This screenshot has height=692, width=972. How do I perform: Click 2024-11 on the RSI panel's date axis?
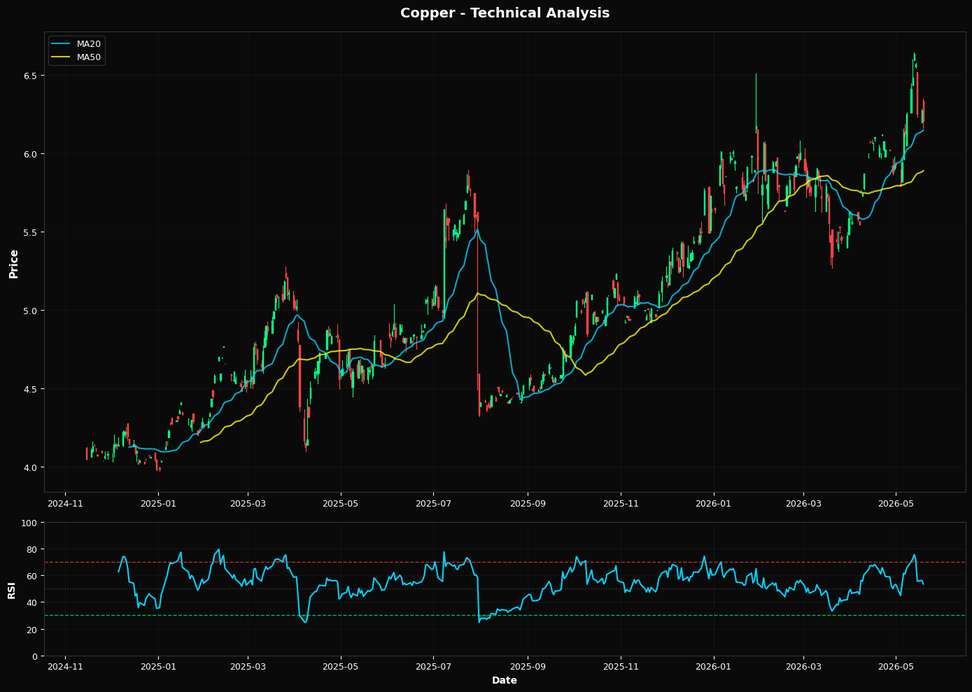65,667
